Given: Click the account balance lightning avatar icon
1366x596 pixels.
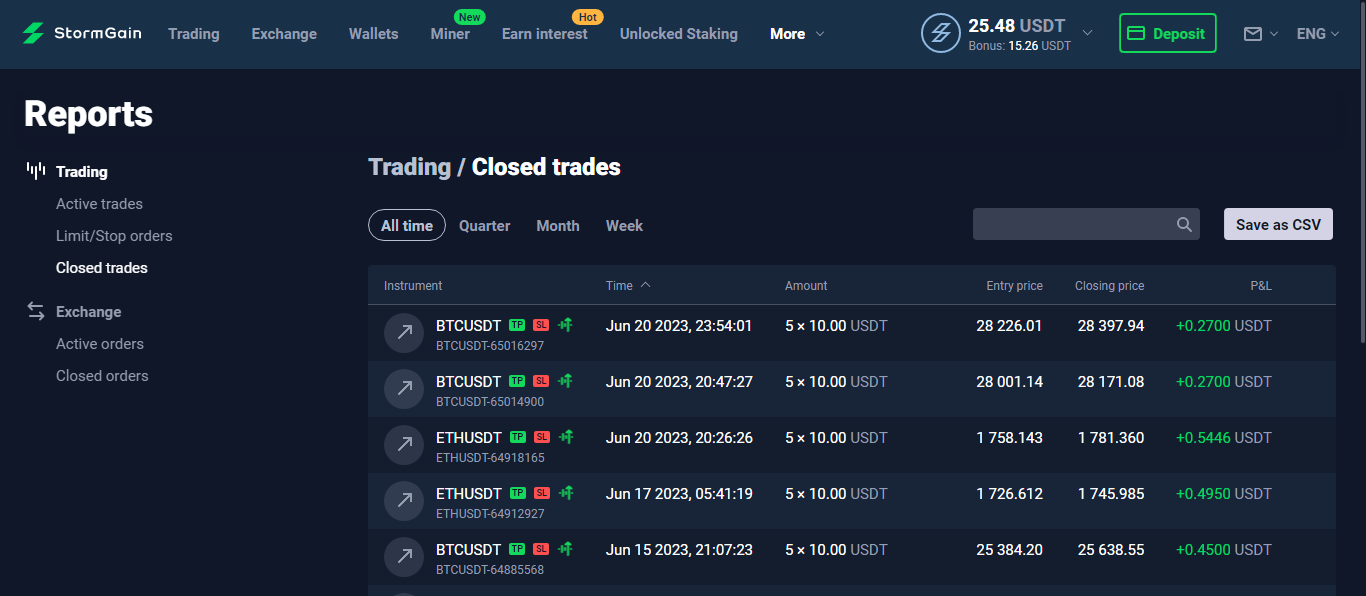Looking at the screenshot, I should point(940,33).
